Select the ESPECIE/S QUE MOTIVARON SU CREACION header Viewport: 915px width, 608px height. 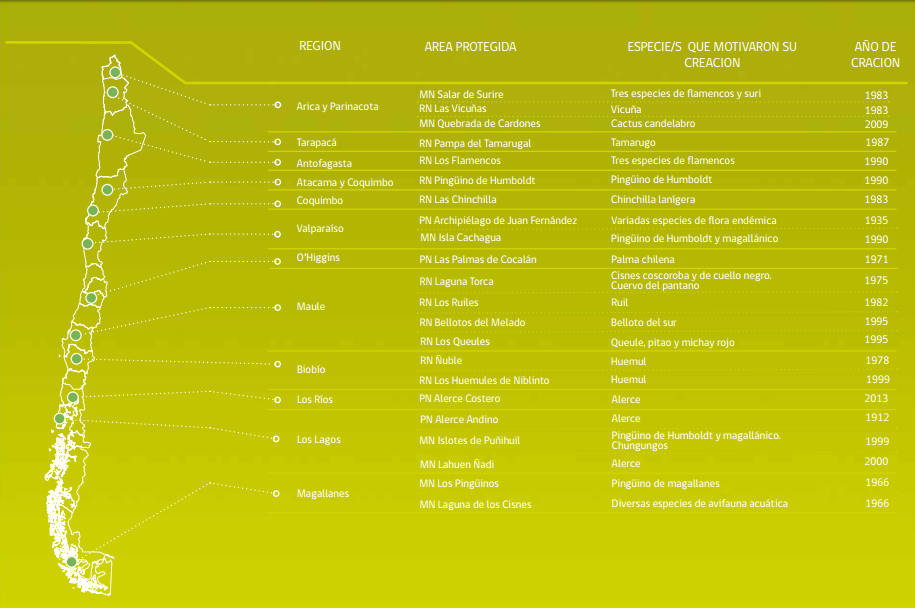712,54
